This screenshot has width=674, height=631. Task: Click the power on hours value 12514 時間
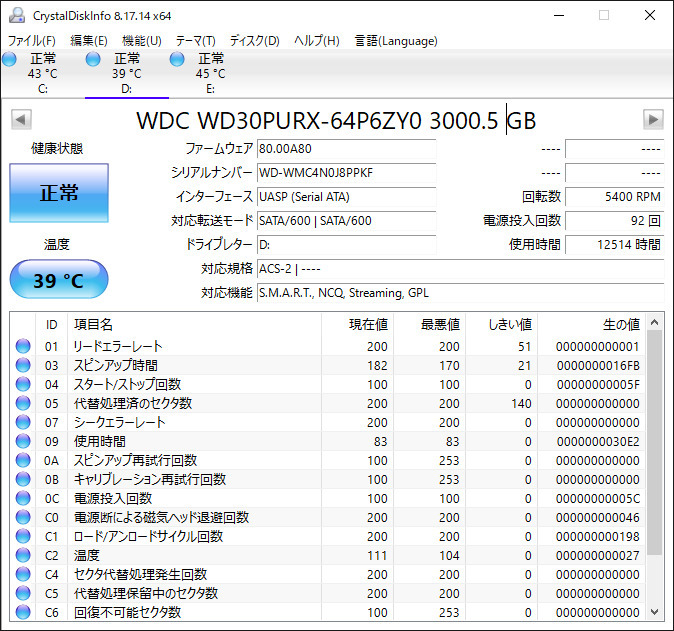click(615, 245)
